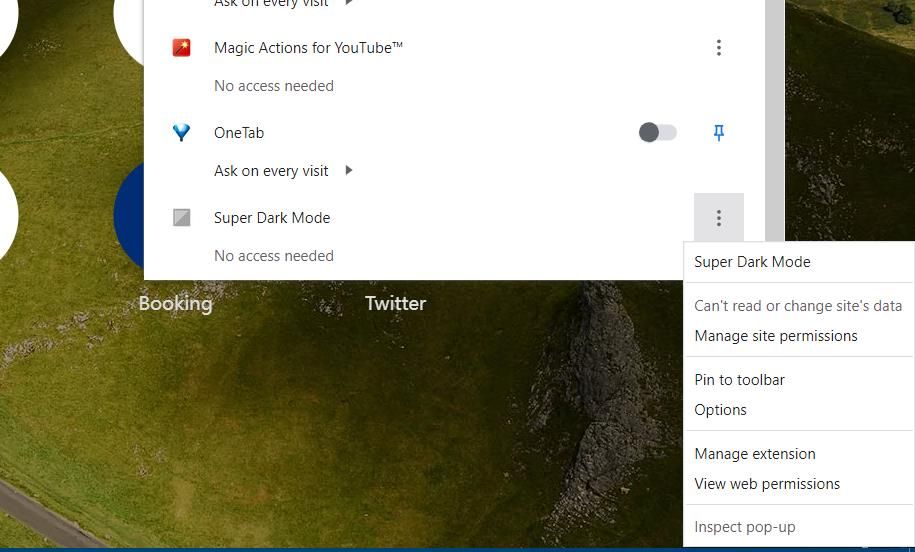Toggle the OneTab site access switch
This screenshot has width=915, height=552.
click(658, 132)
